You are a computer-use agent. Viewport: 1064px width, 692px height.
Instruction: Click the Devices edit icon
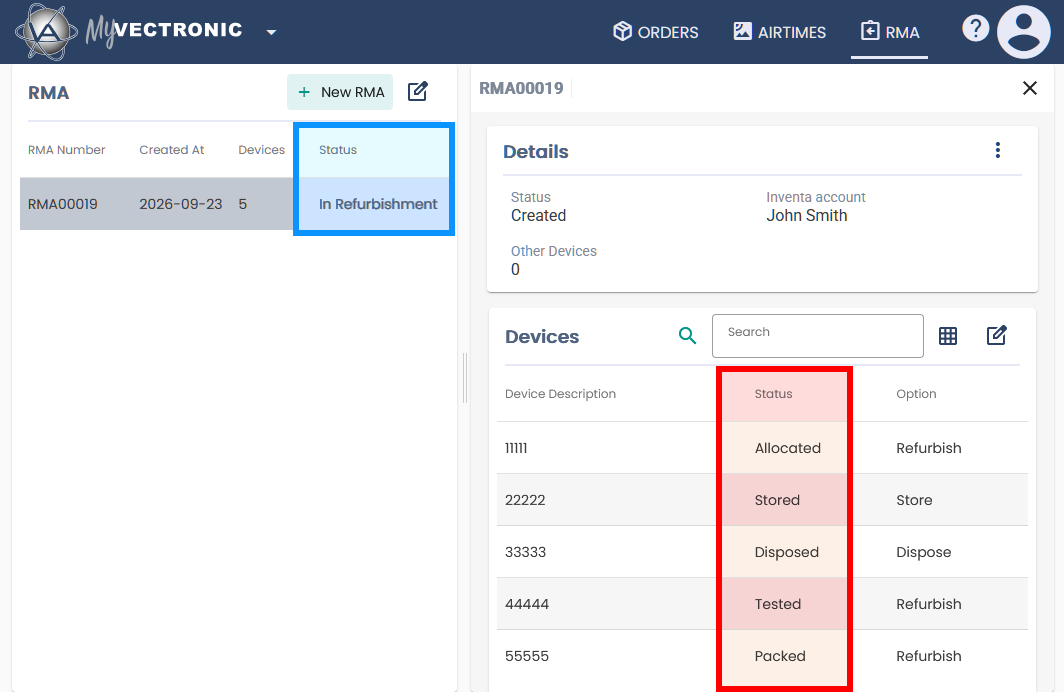(x=997, y=335)
